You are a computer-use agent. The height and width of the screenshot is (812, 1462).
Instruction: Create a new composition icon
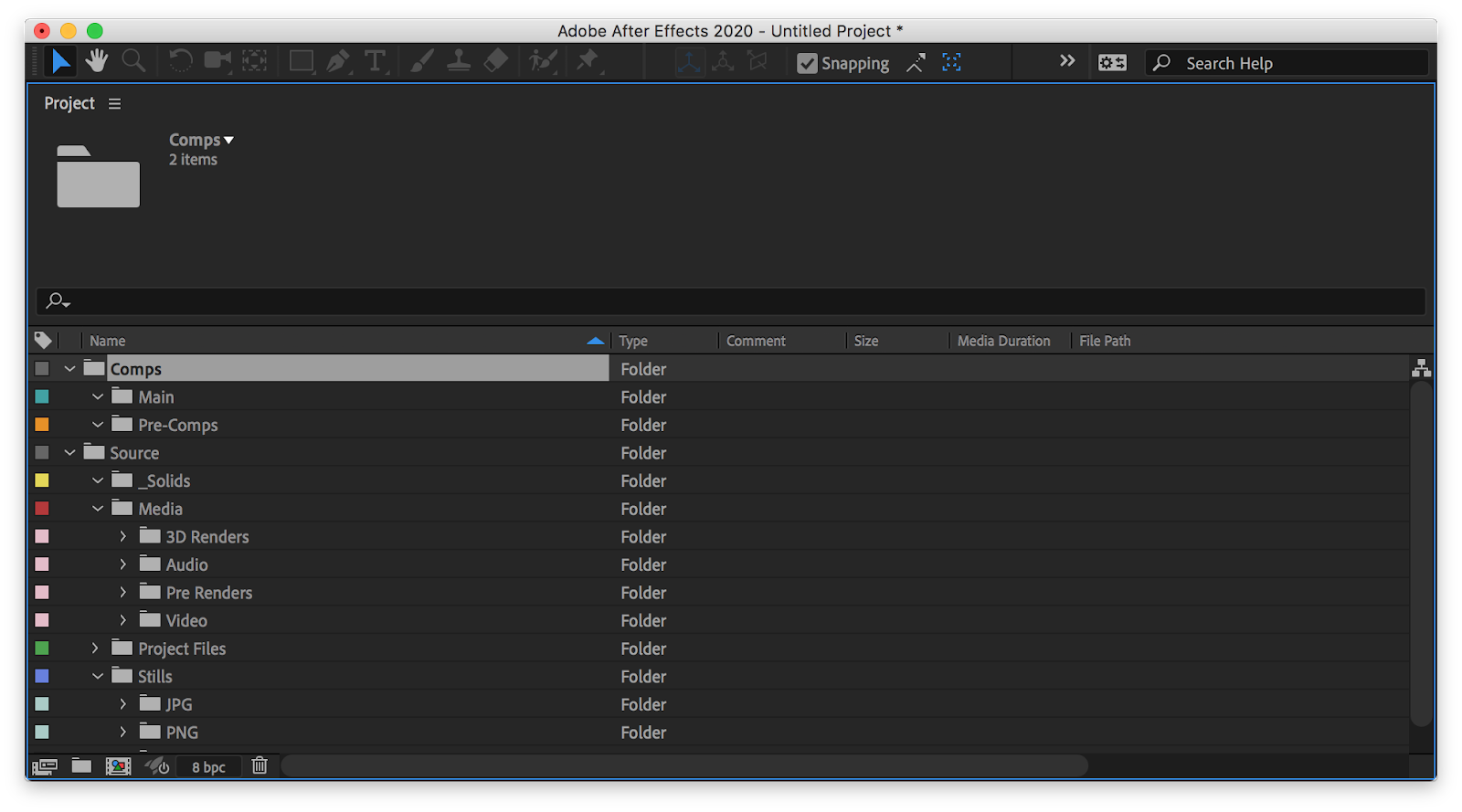(118, 766)
